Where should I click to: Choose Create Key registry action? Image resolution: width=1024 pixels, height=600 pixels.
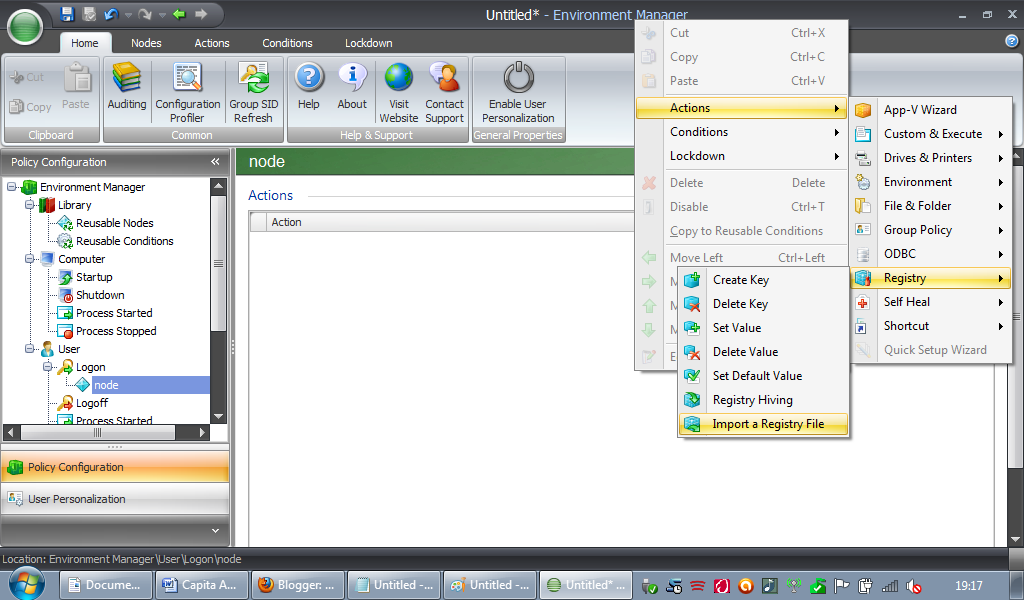764,280
